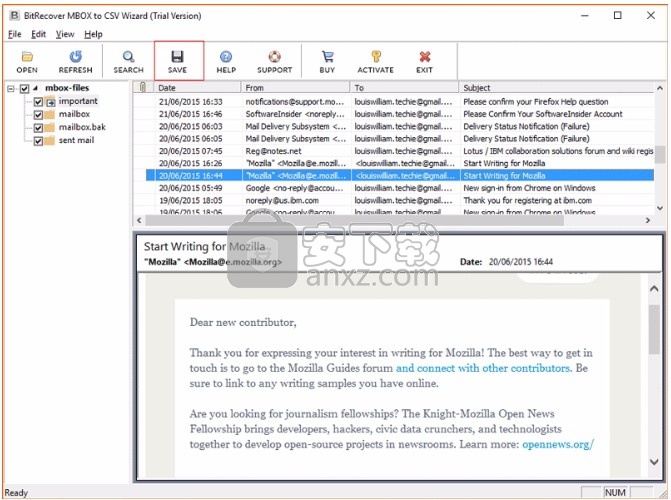Open the View menu
671x500 pixels.
pos(65,34)
